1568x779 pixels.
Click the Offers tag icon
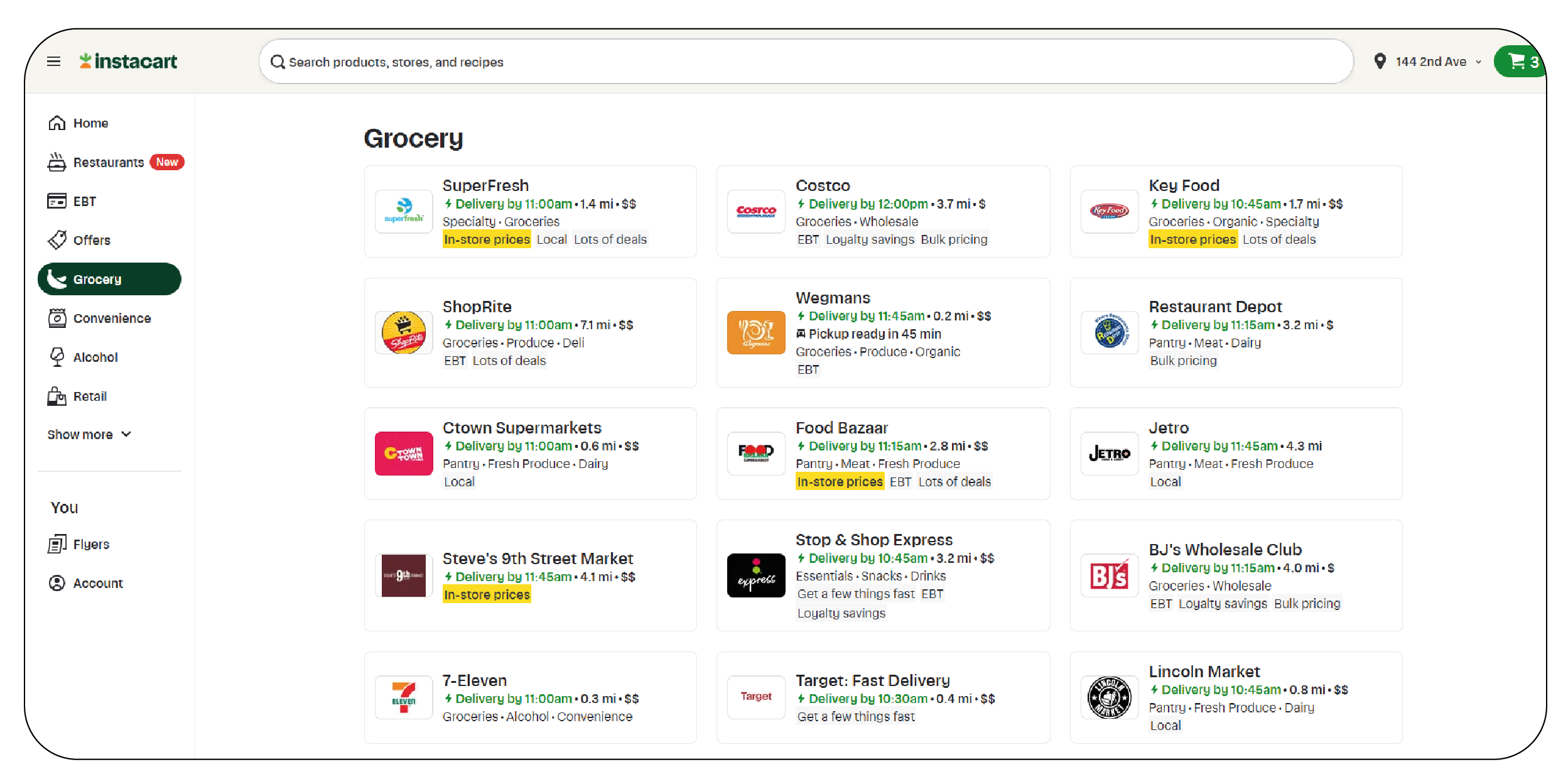click(x=57, y=240)
